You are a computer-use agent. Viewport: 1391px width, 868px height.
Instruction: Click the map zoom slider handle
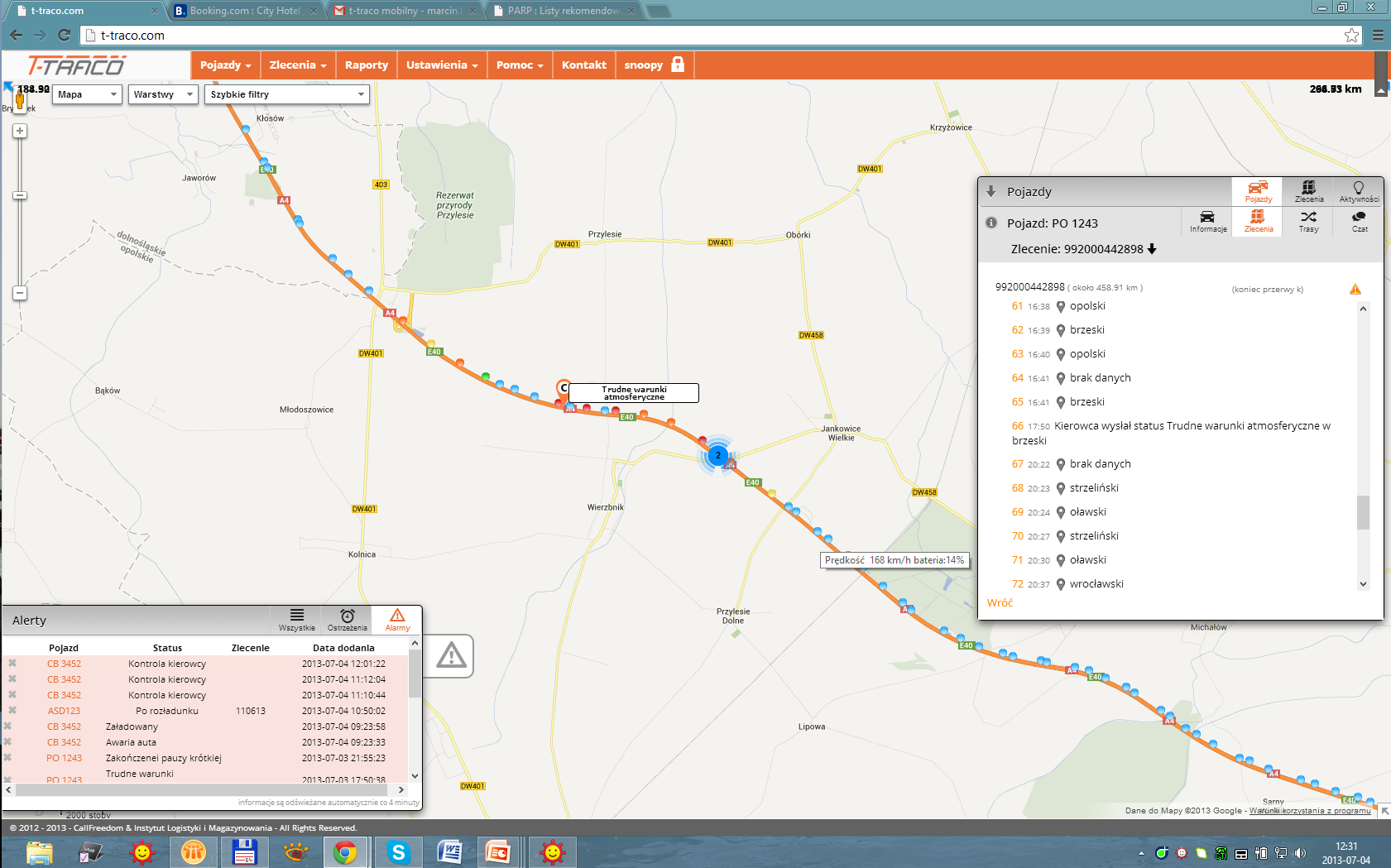(20, 195)
